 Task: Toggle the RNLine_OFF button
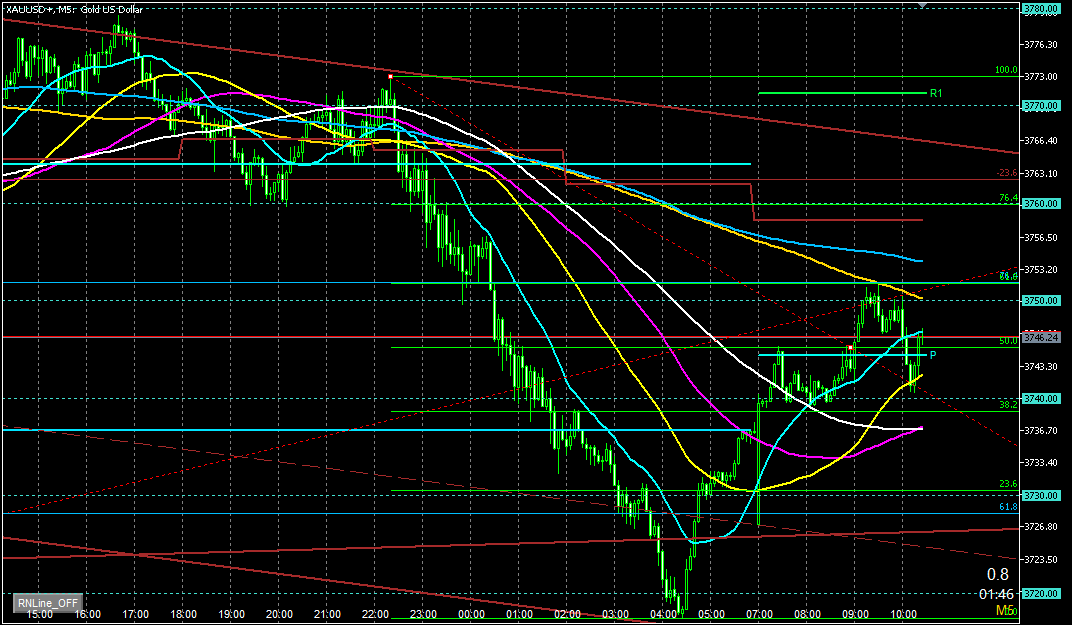click(47, 603)
